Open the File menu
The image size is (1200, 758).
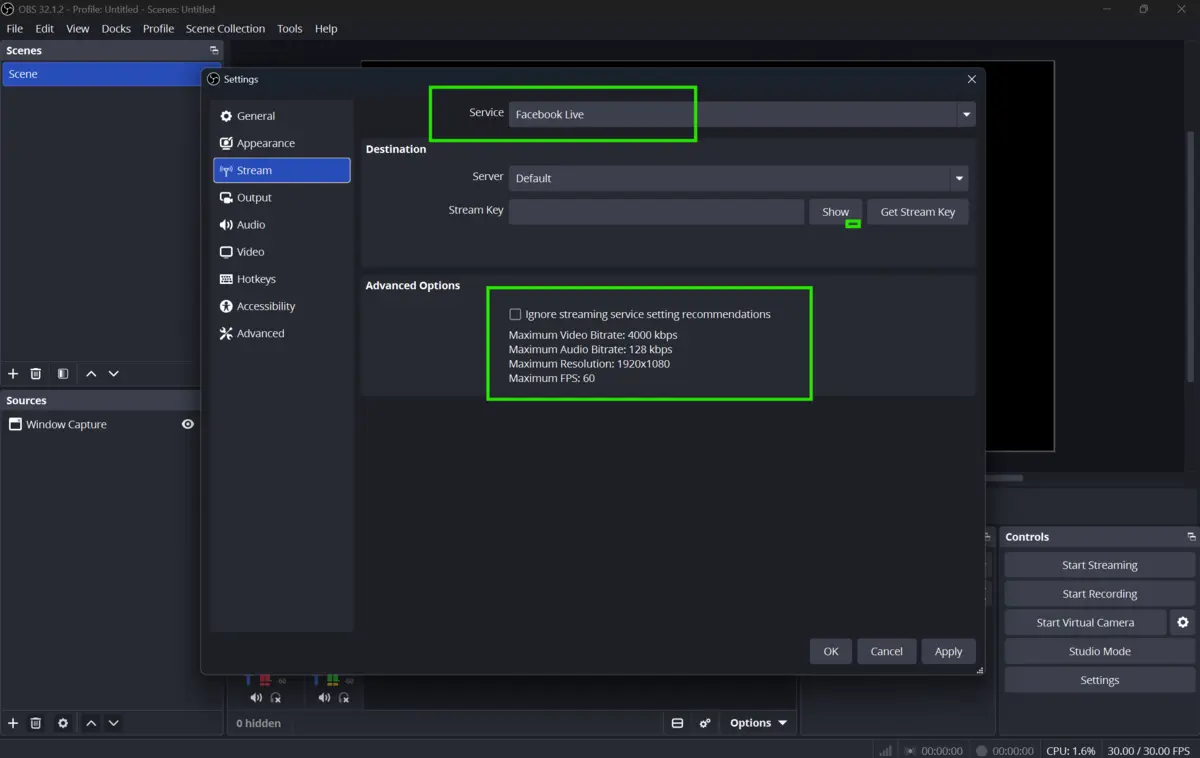tap(15, 28)
